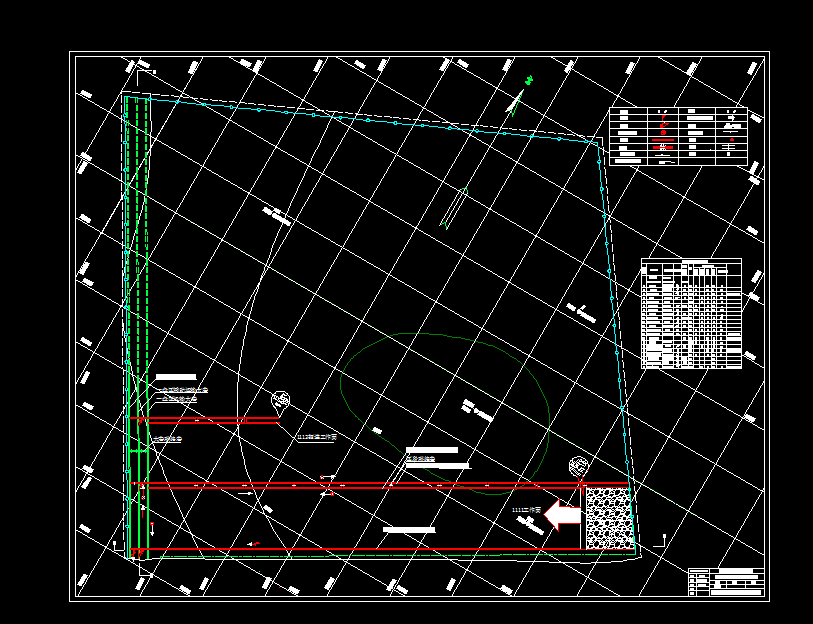813x624 pixels.
Task: Click the stone-hatched rectangle beside the white arrow
Action: pyautogui.click(x=610, y=518)
